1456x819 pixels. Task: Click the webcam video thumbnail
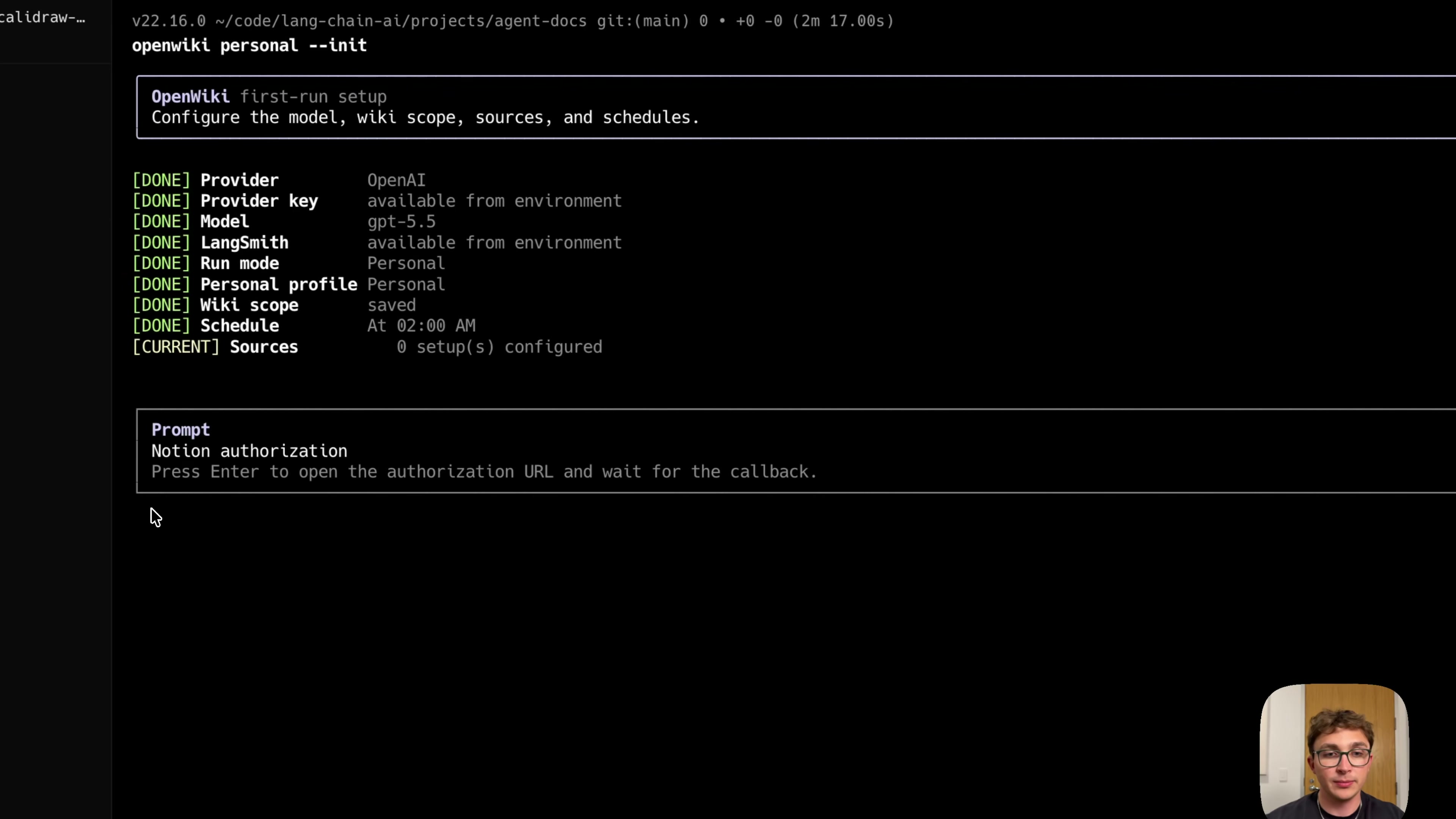click(x=1334, y=751)
